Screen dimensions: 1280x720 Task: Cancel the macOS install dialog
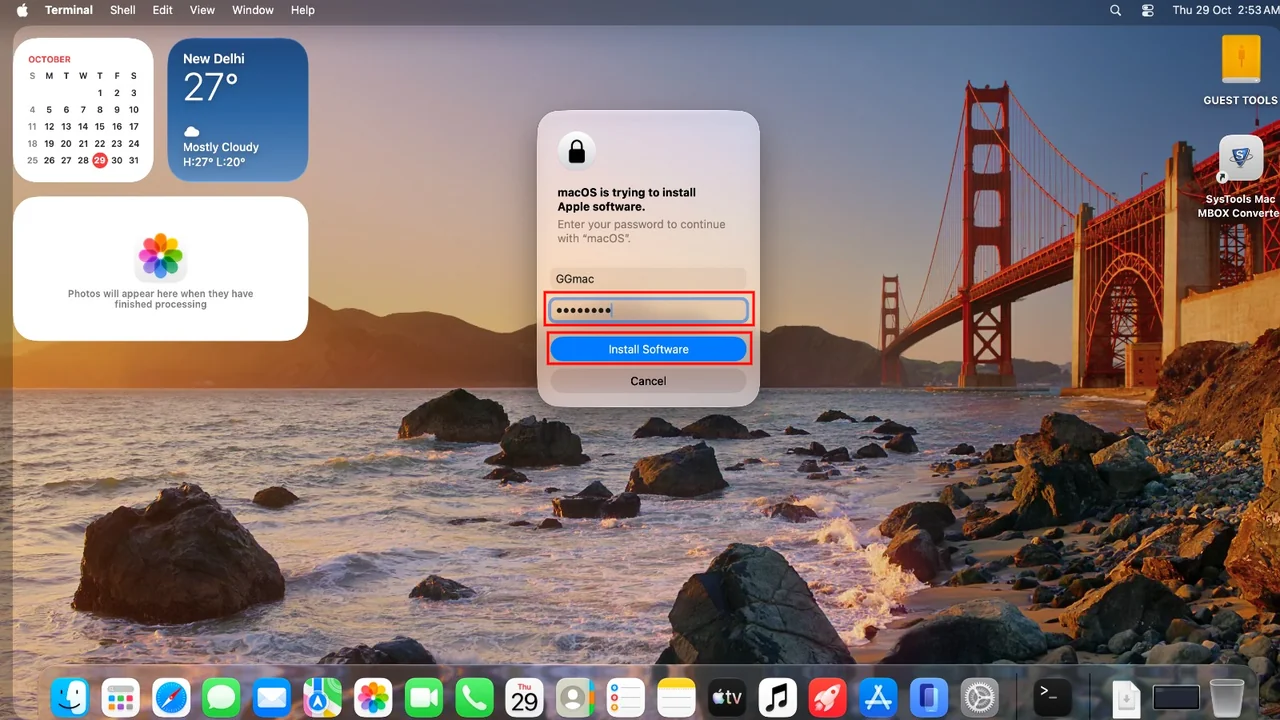click(x=648, y=381)
